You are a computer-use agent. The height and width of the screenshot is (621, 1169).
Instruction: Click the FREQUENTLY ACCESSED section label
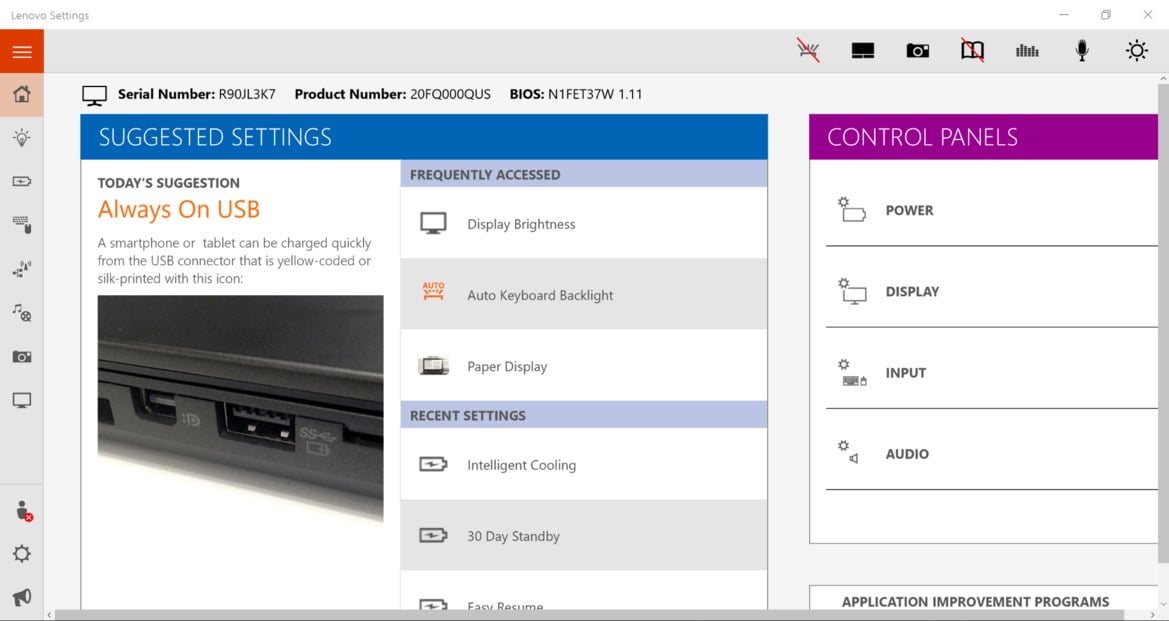click(x=485, y=174)
